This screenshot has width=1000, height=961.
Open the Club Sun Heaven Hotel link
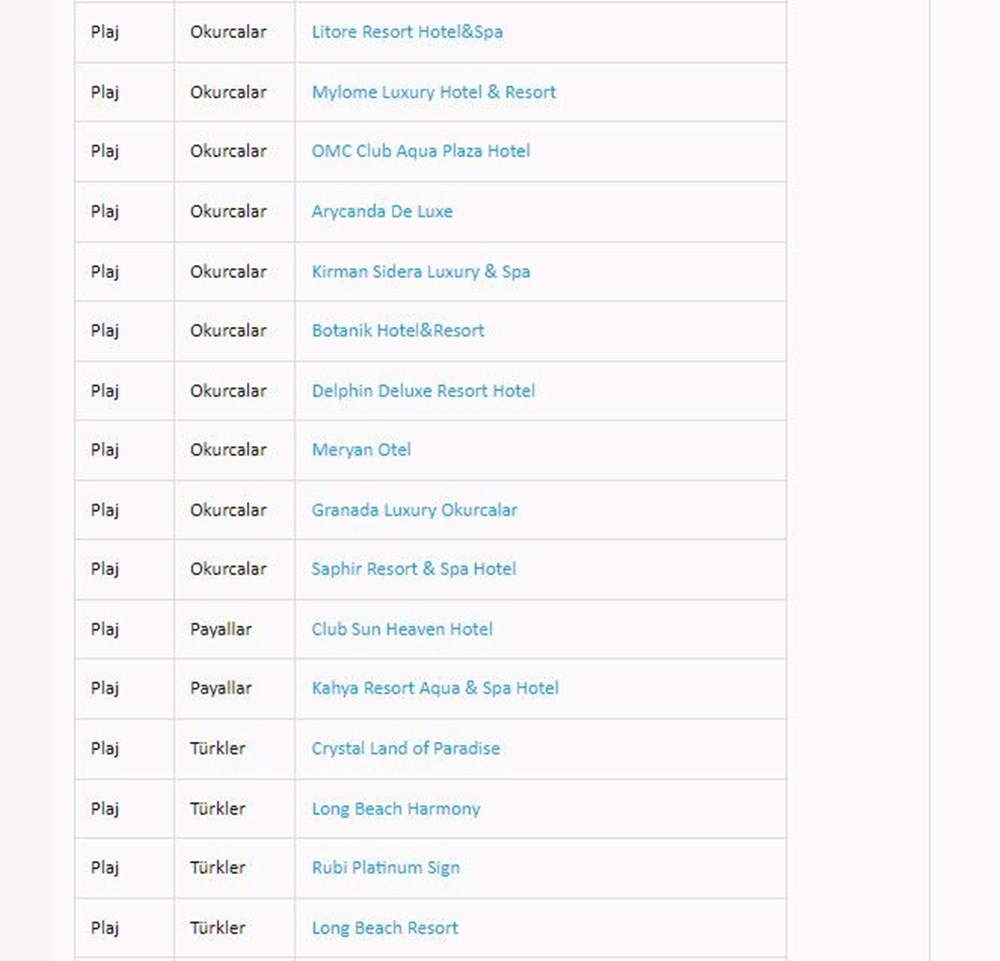click(402, 629)
